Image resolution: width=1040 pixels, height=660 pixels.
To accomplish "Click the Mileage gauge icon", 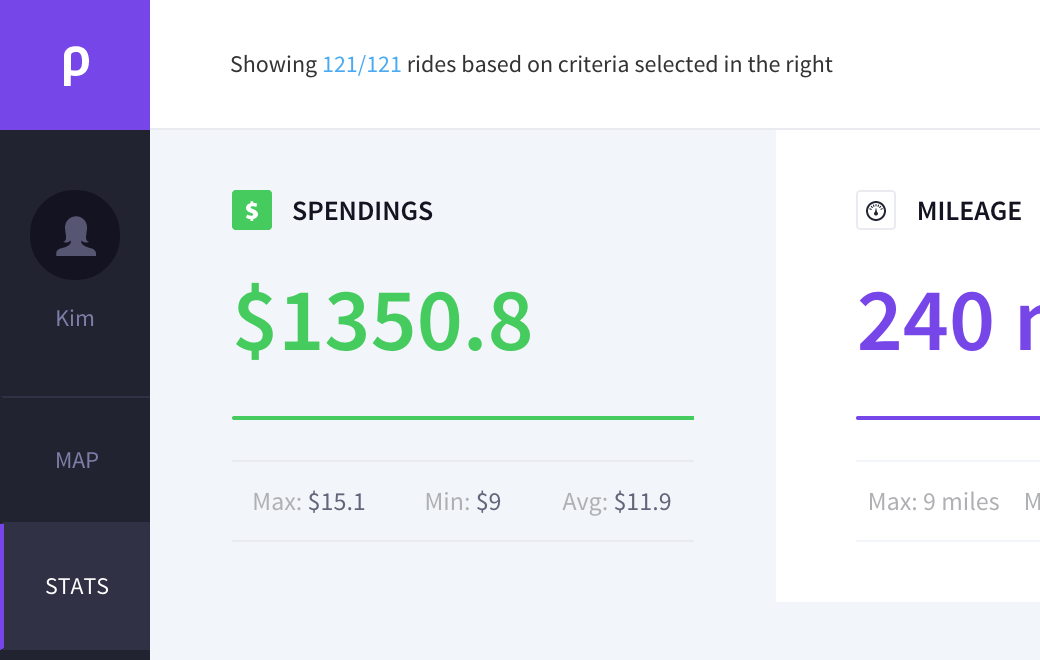I will pos(876,210).
